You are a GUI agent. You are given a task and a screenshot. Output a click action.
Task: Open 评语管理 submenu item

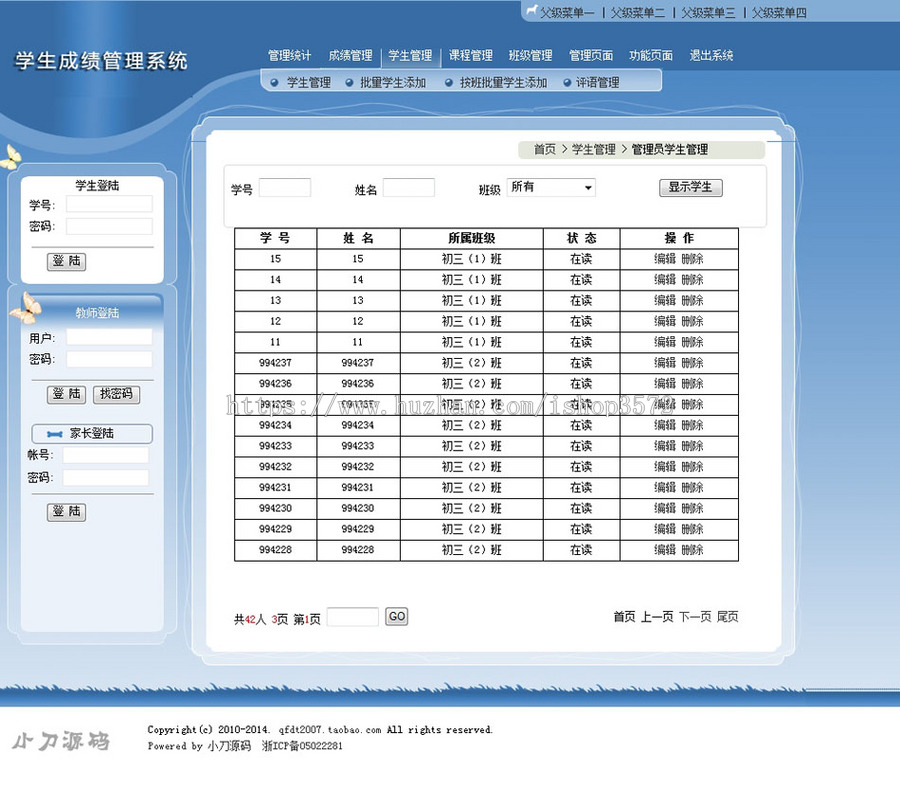(x=598, y=83)
